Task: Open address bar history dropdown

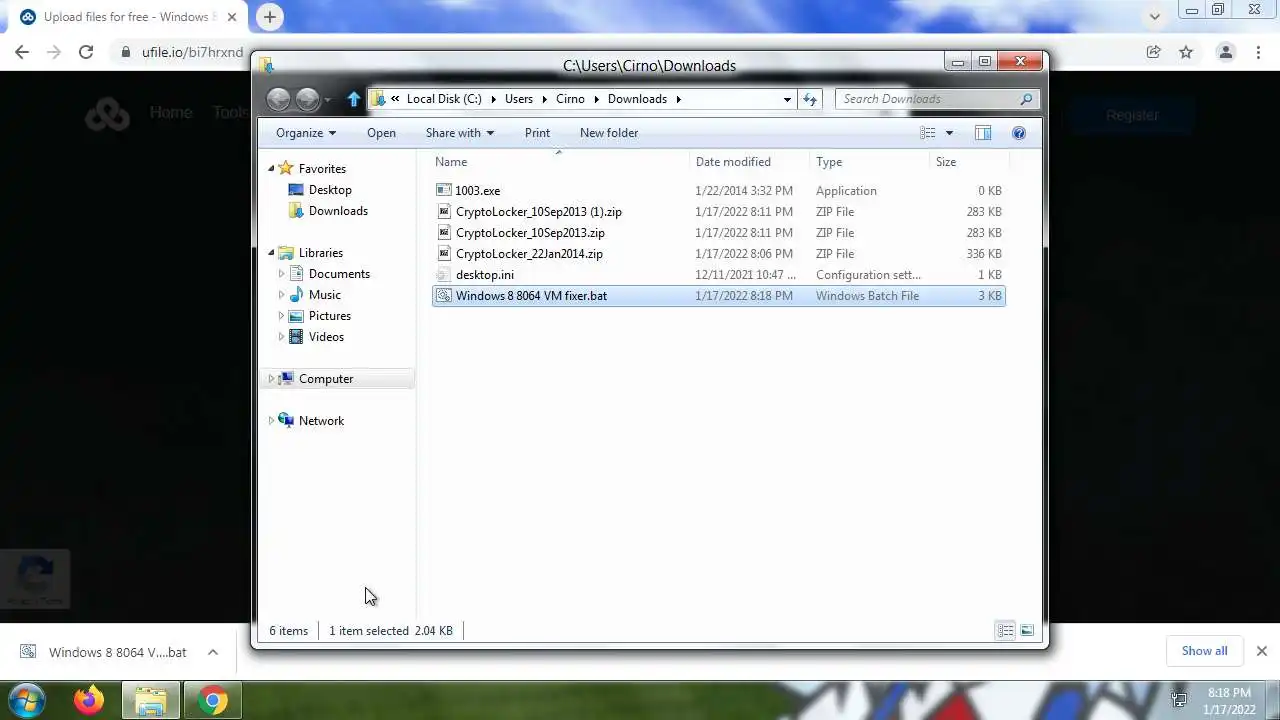Action: click(787, 99)
